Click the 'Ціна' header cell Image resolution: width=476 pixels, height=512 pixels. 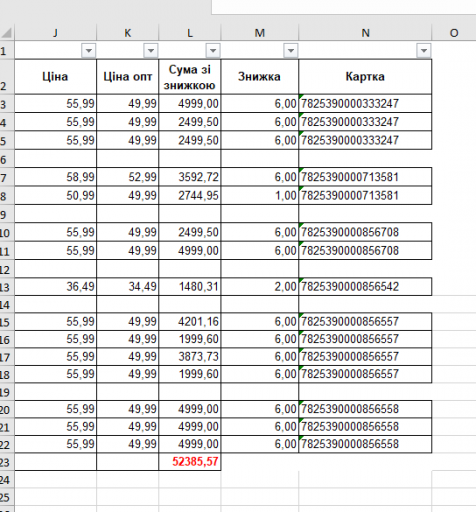56,77
